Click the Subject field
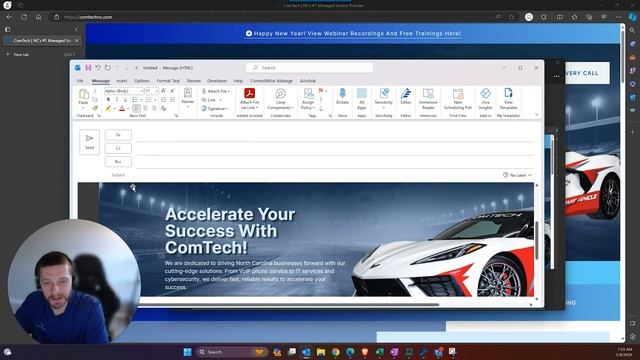Screen dimensions: 640x360 coord(313,175)
